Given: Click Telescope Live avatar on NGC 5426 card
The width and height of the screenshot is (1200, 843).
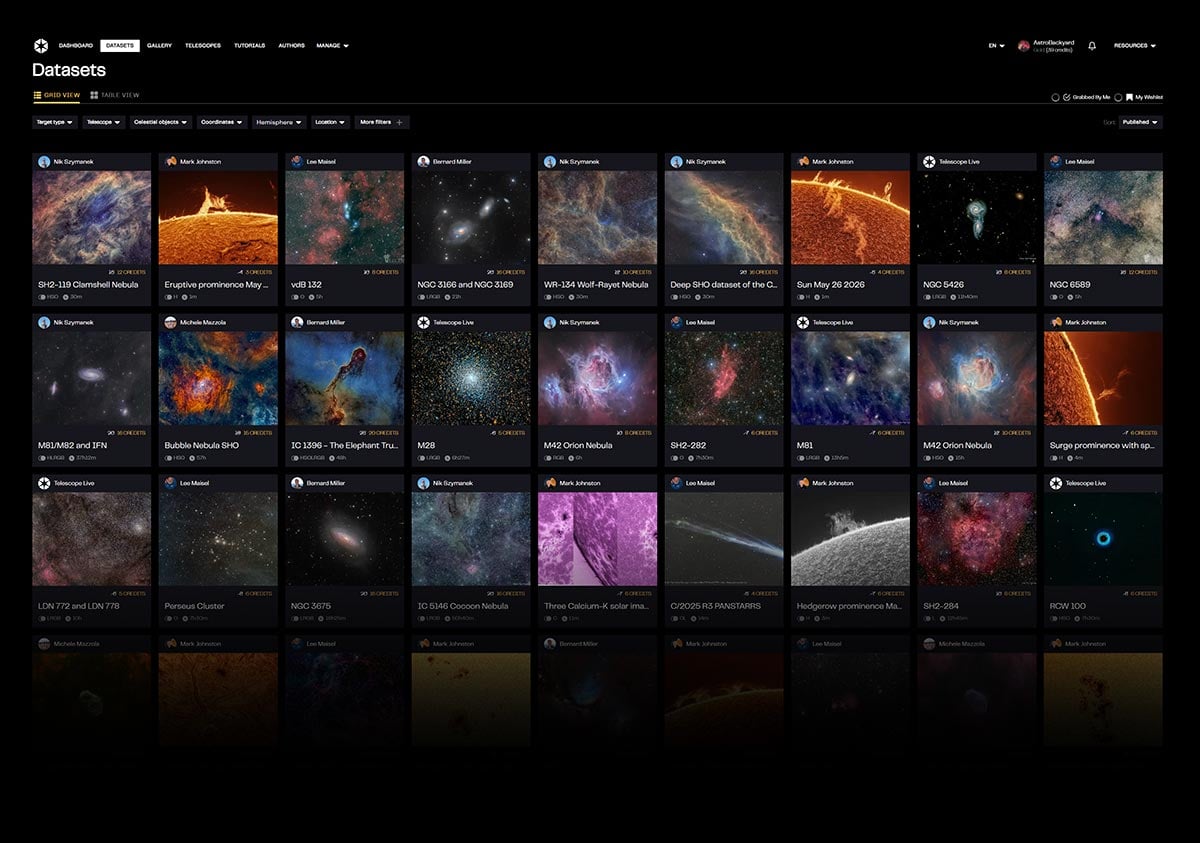Looking at the screenshot, I should pyautogui.click(x=929, y=161).
